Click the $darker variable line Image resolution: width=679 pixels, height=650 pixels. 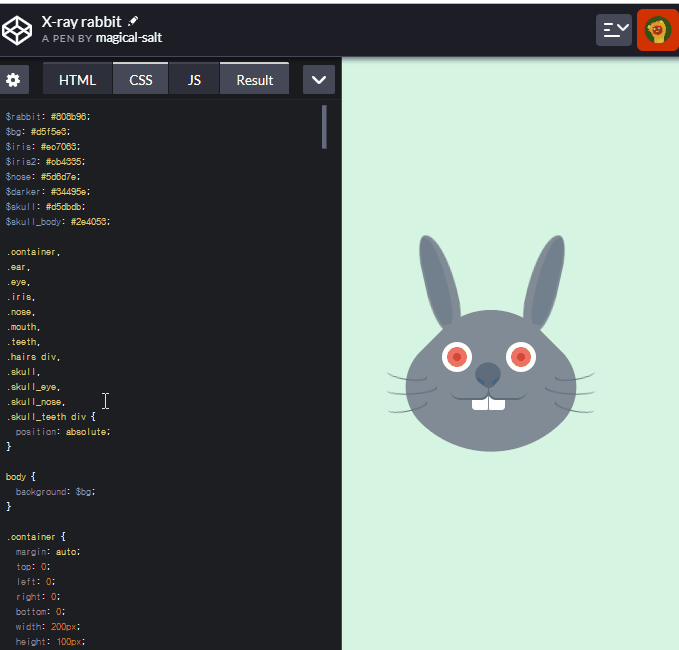tap(48, 191)
